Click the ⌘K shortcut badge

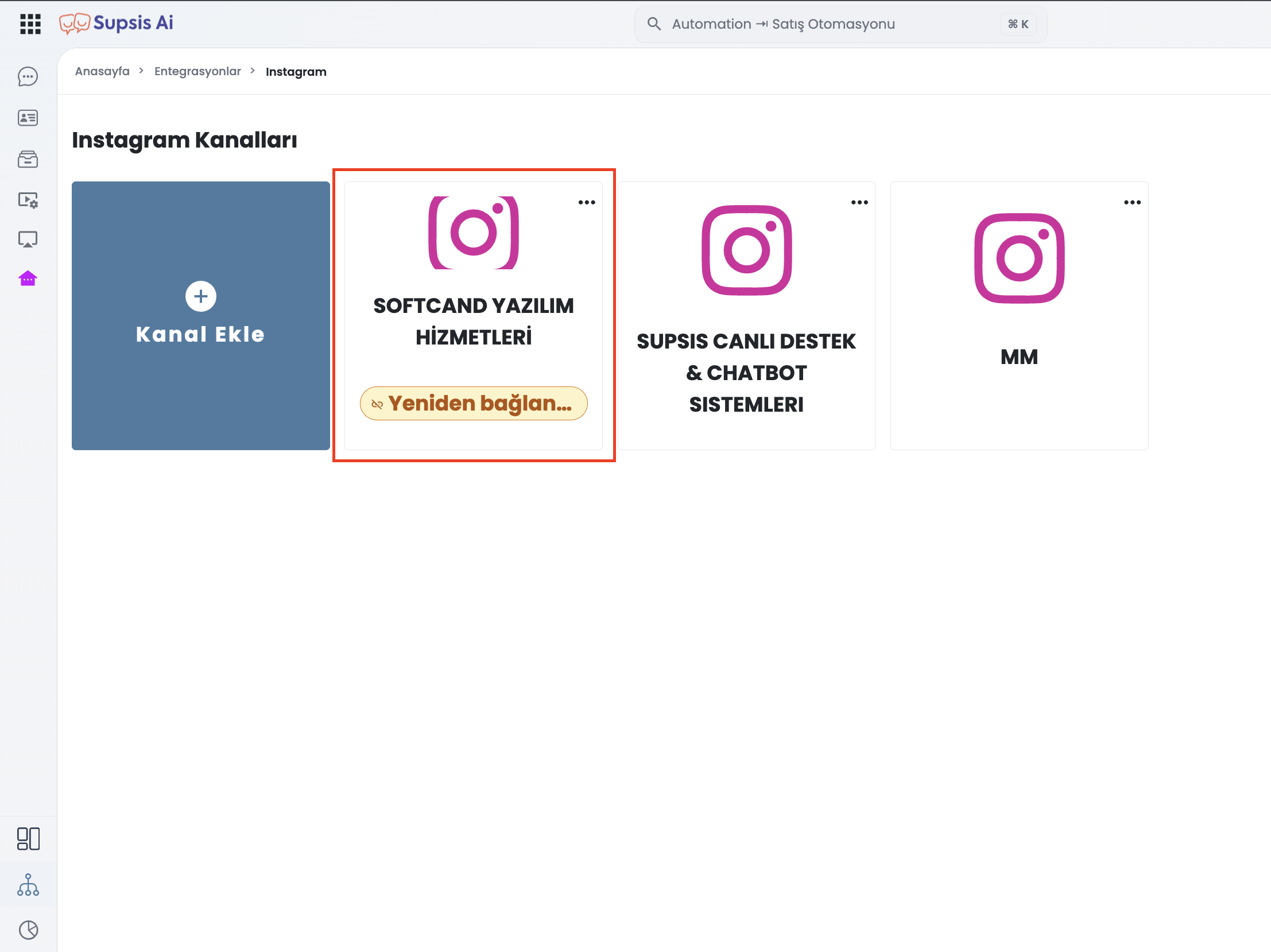(1018, 24)
